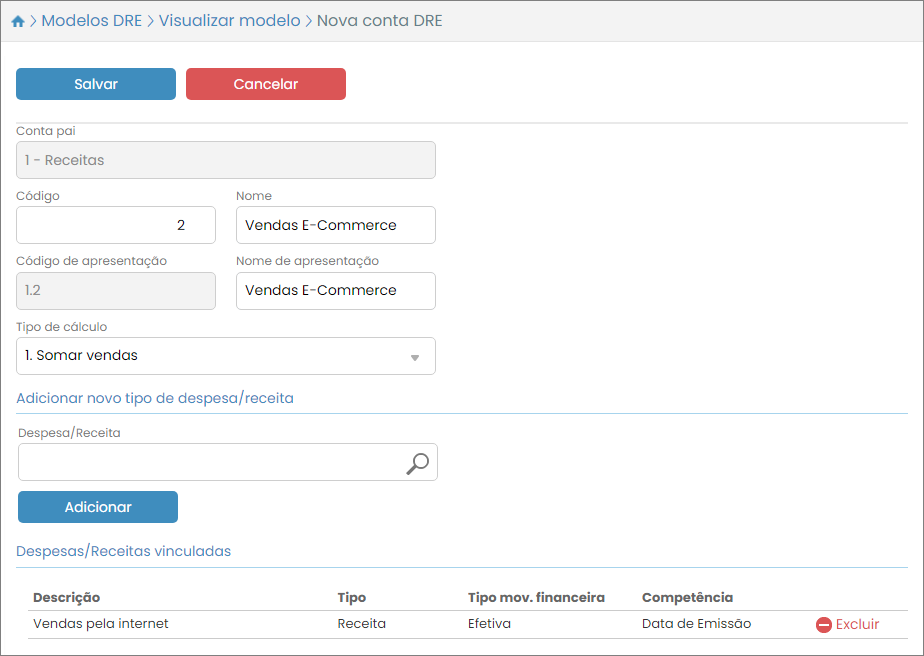Click the disabled Conta pai field
924x656 pixels.
[x=226, y=160]
